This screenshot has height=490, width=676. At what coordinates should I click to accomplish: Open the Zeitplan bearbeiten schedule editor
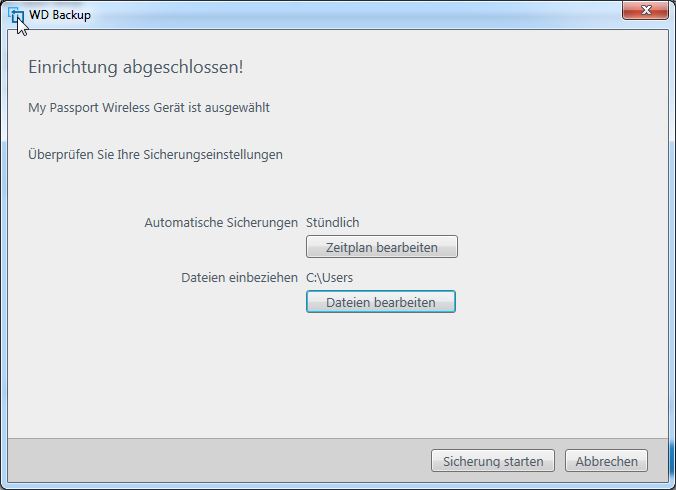[382, 247]
